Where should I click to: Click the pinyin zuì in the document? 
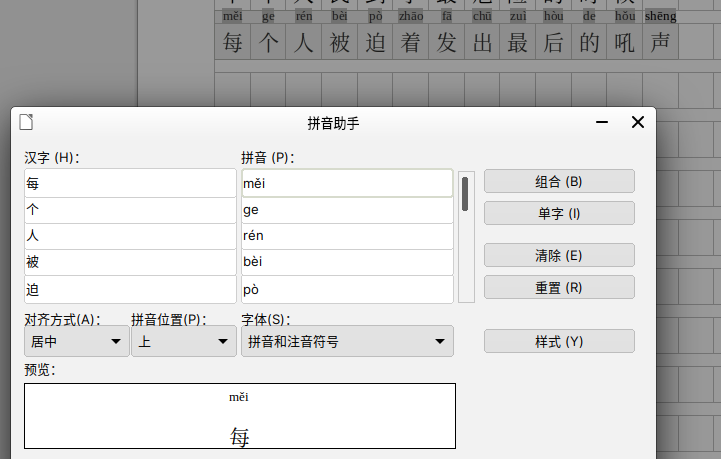(518, 16)
